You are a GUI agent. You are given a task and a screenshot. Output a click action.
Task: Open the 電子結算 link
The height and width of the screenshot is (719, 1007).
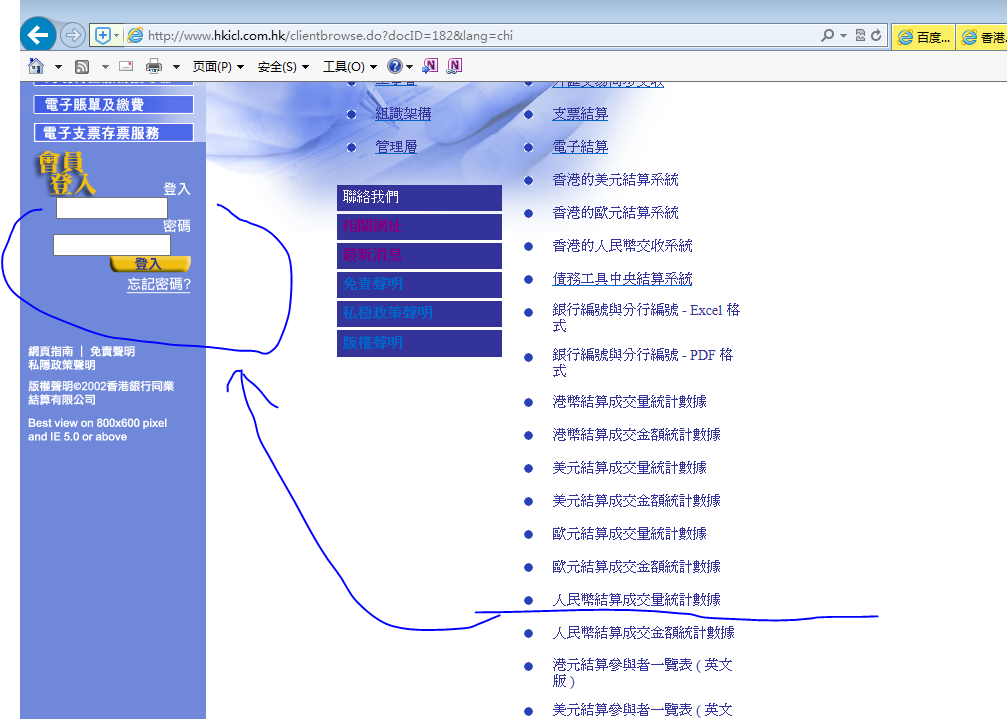click(580, 147)
